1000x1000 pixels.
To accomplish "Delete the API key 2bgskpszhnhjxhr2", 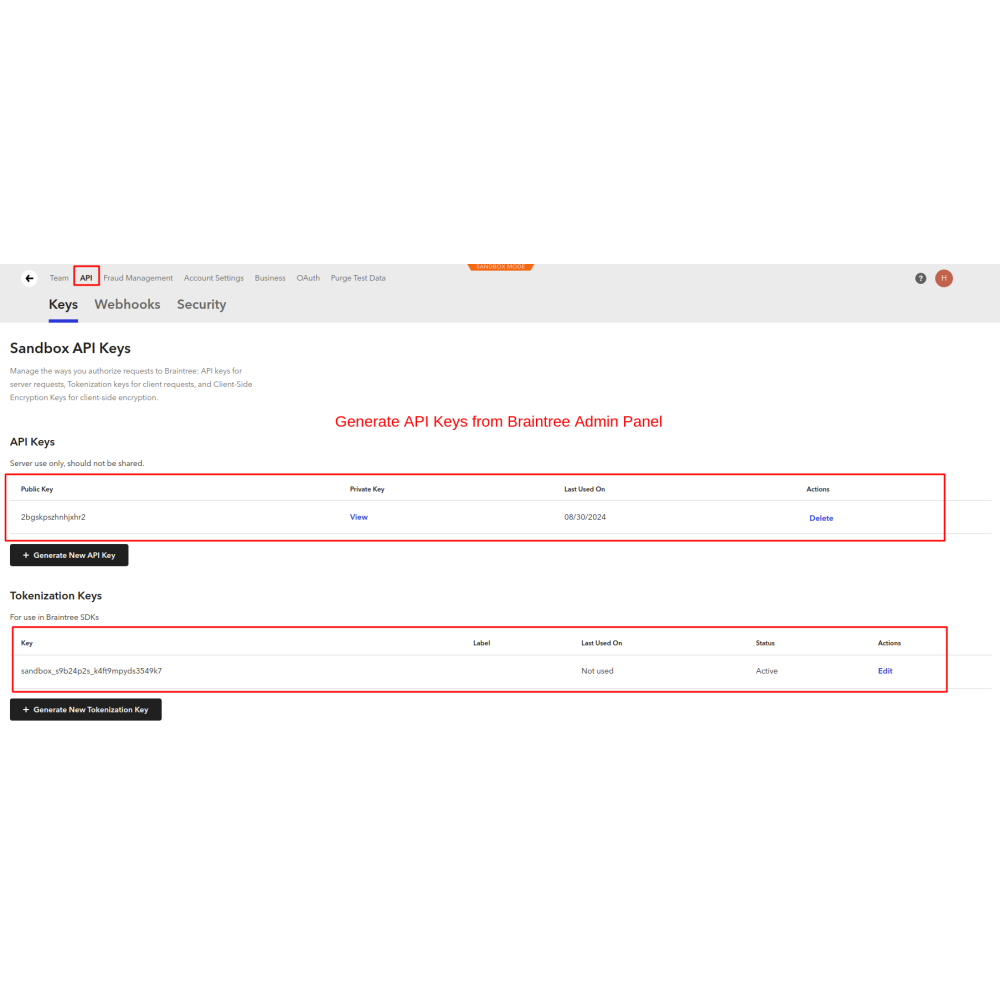I will [x=820, y=518].
